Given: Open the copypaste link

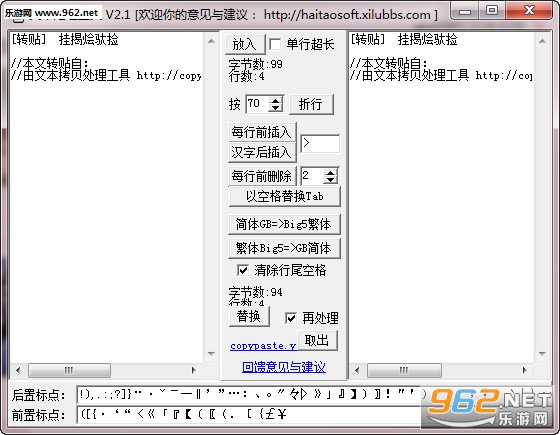Looking at the screenshot, I should point(263,346).
